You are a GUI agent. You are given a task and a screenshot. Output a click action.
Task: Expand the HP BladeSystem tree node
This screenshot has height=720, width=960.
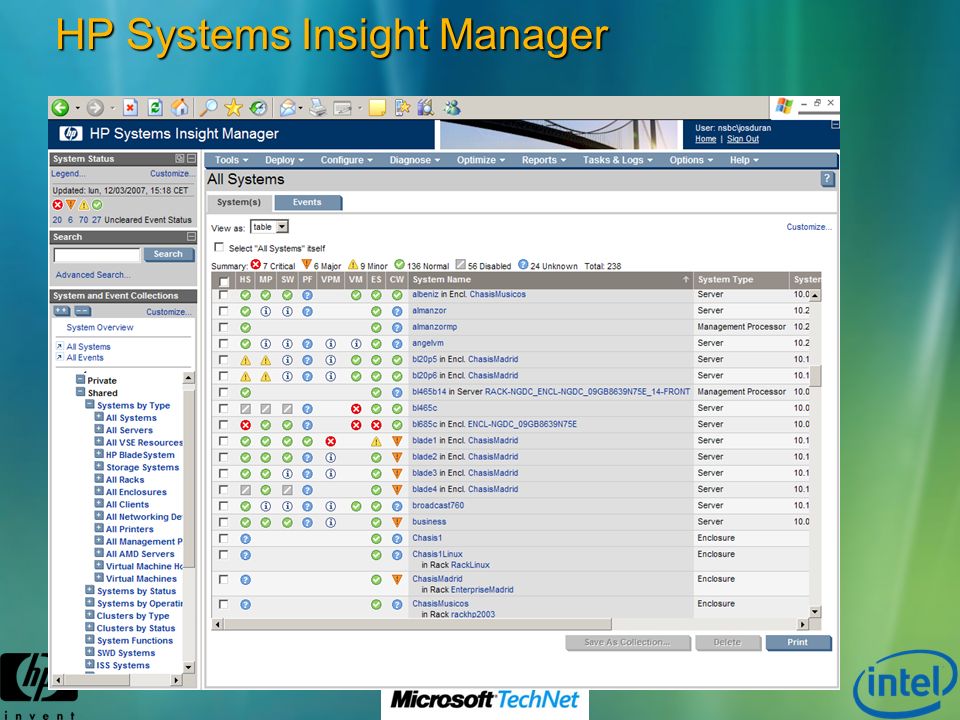(x=99, y=454)
